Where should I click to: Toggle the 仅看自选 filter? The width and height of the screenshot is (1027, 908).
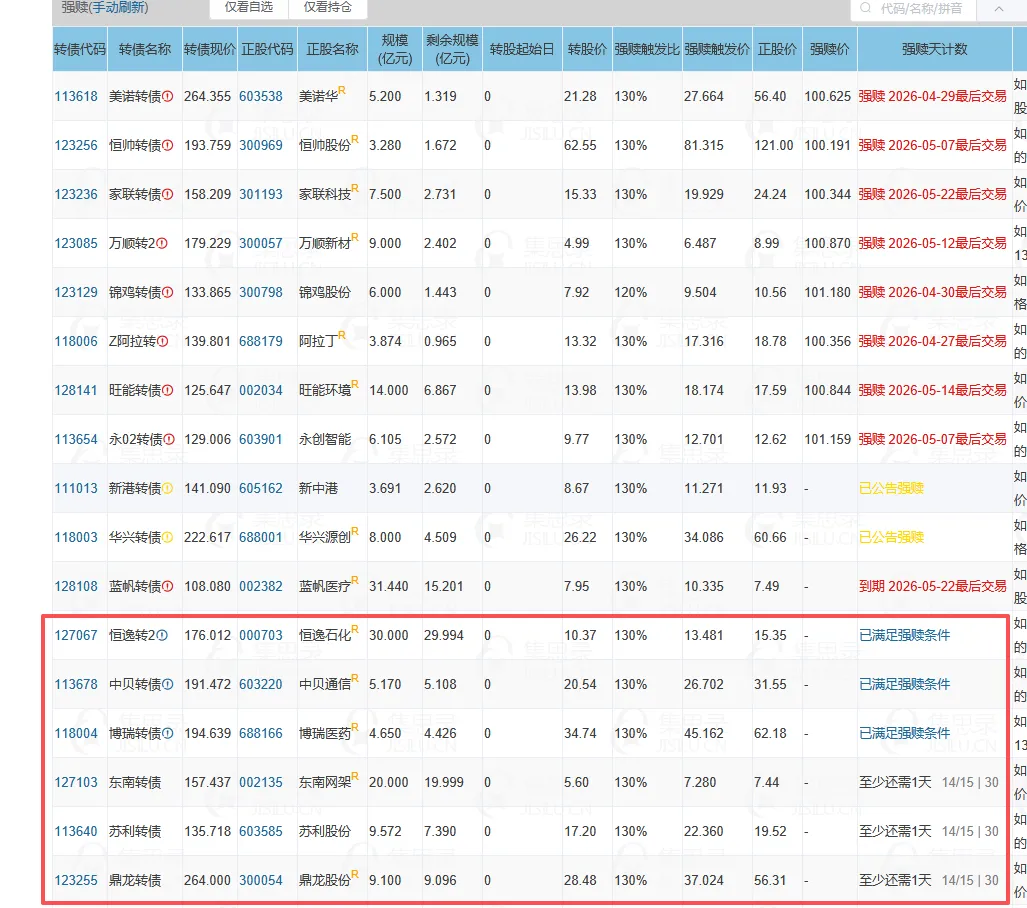point(249,8)
